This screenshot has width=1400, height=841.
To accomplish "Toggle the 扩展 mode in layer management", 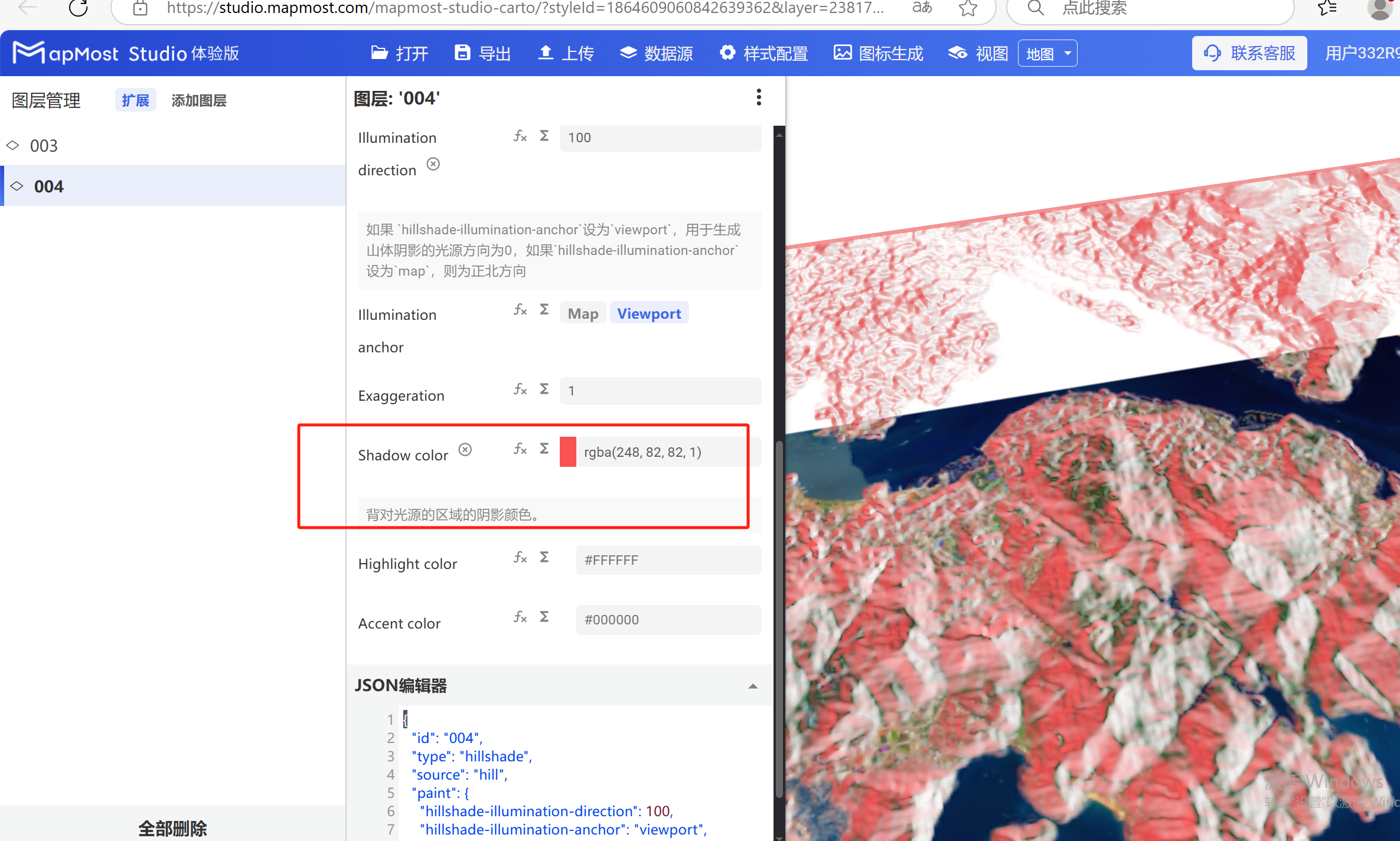I will [135, 100].
